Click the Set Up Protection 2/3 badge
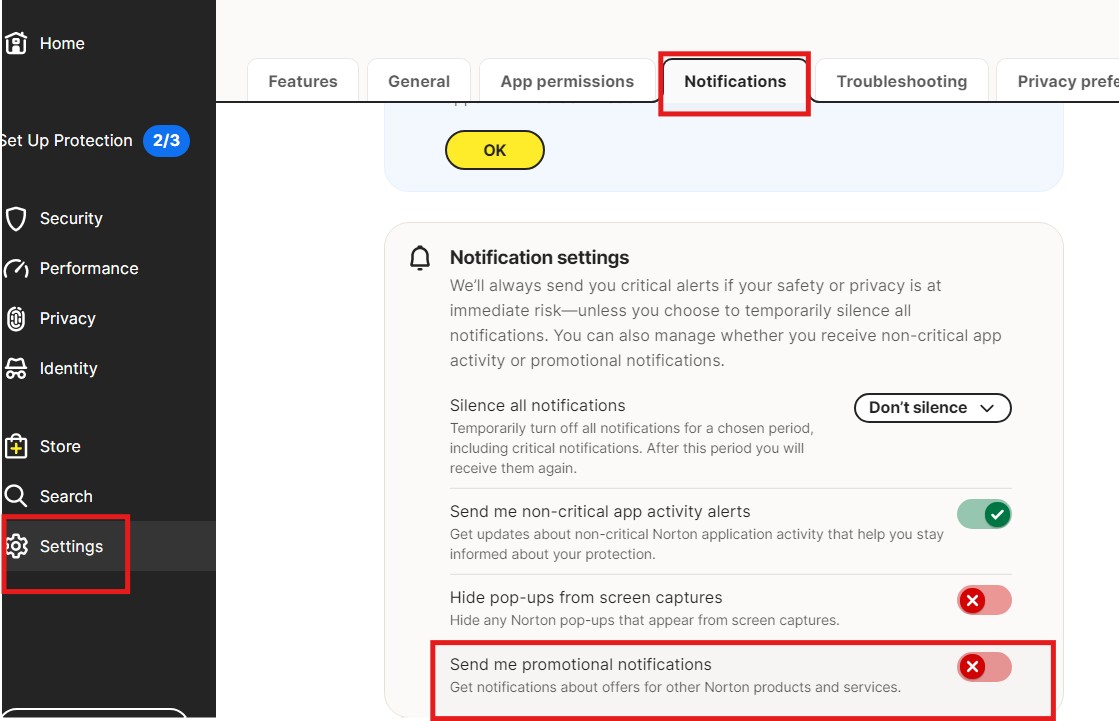The height and width of the screenshot is (721, 1119). point(166,141)
